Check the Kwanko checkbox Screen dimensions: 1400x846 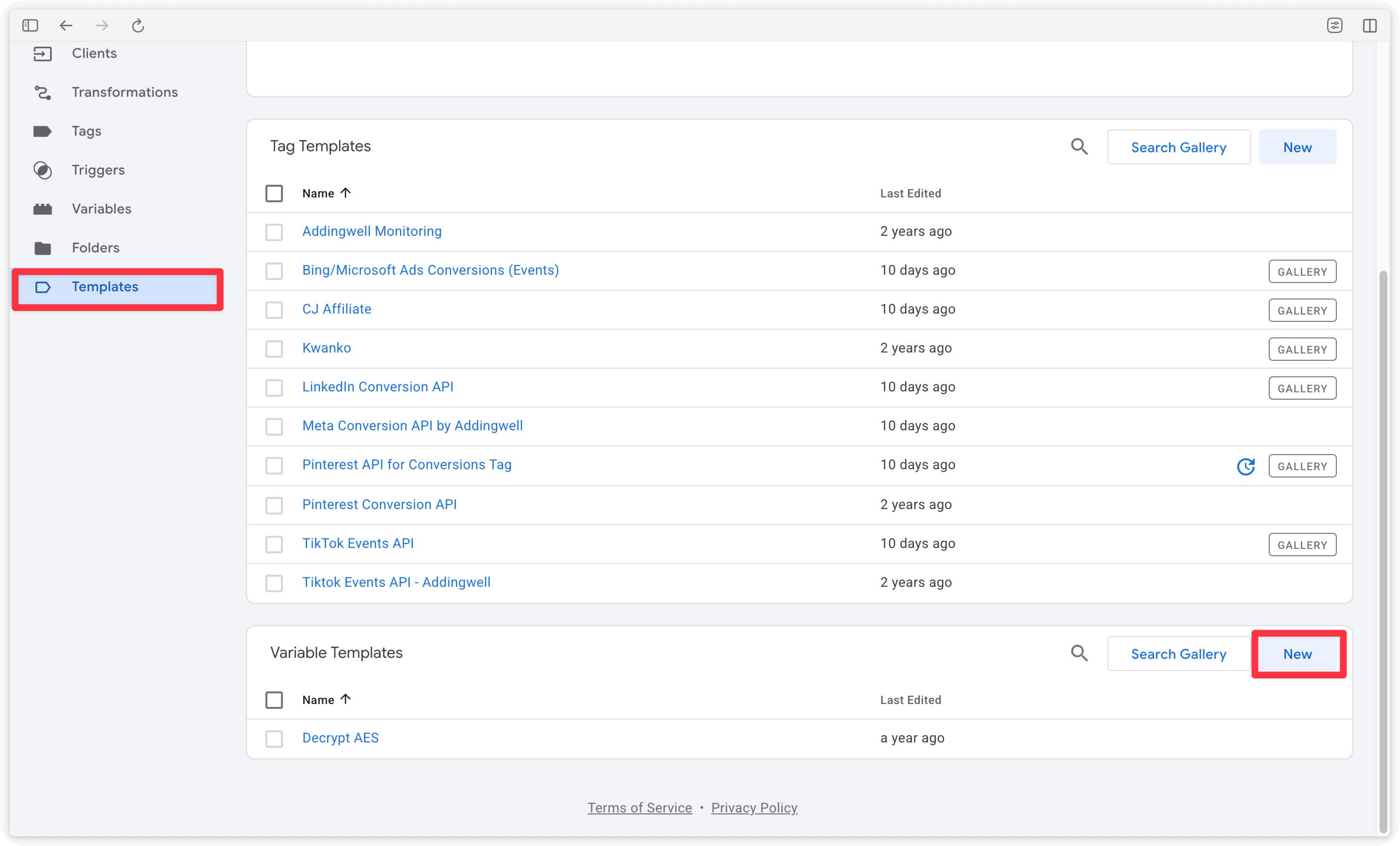pyautogui.click(x=274, y=349)
